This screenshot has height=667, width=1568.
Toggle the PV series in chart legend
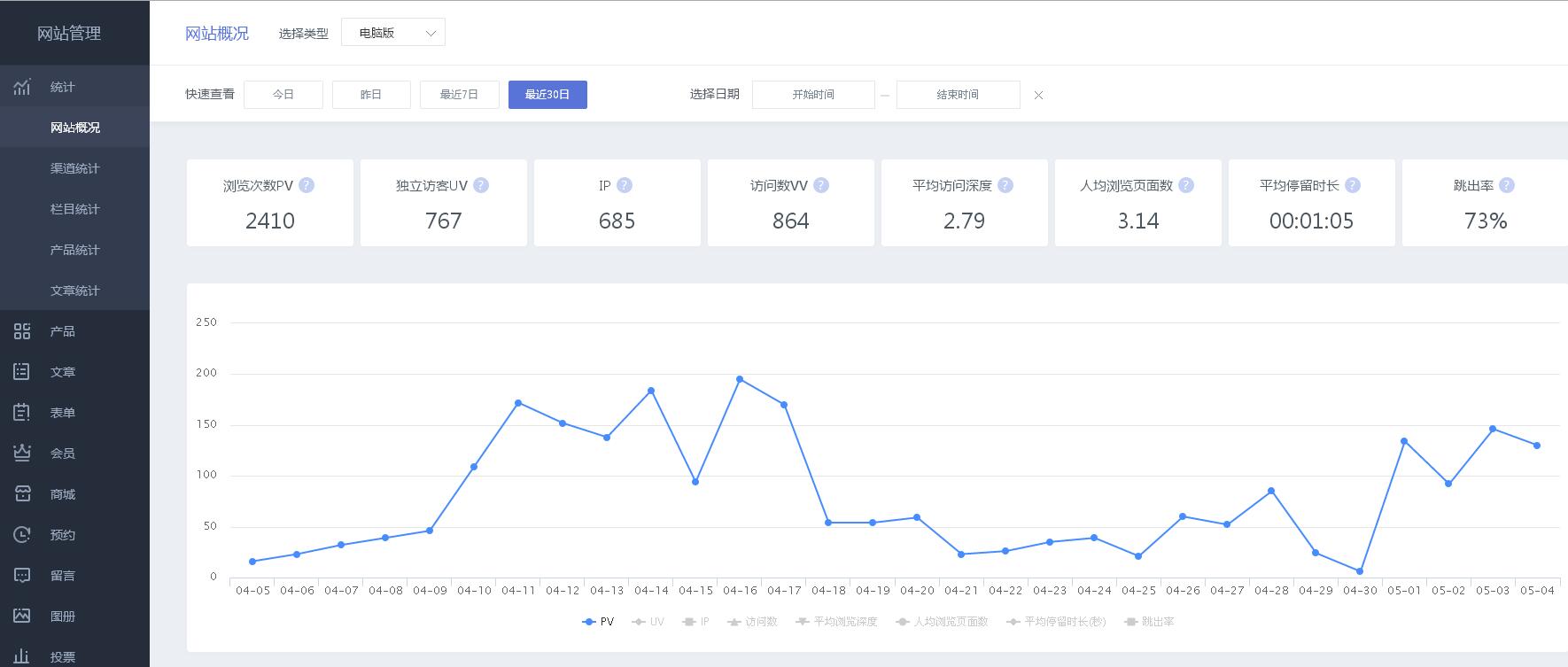pos(598,622)
